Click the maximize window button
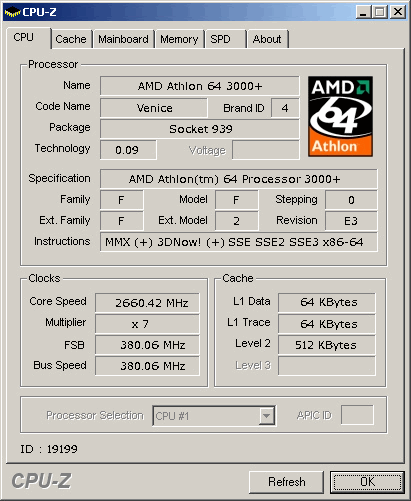411x501 pixels. (380, 12)
